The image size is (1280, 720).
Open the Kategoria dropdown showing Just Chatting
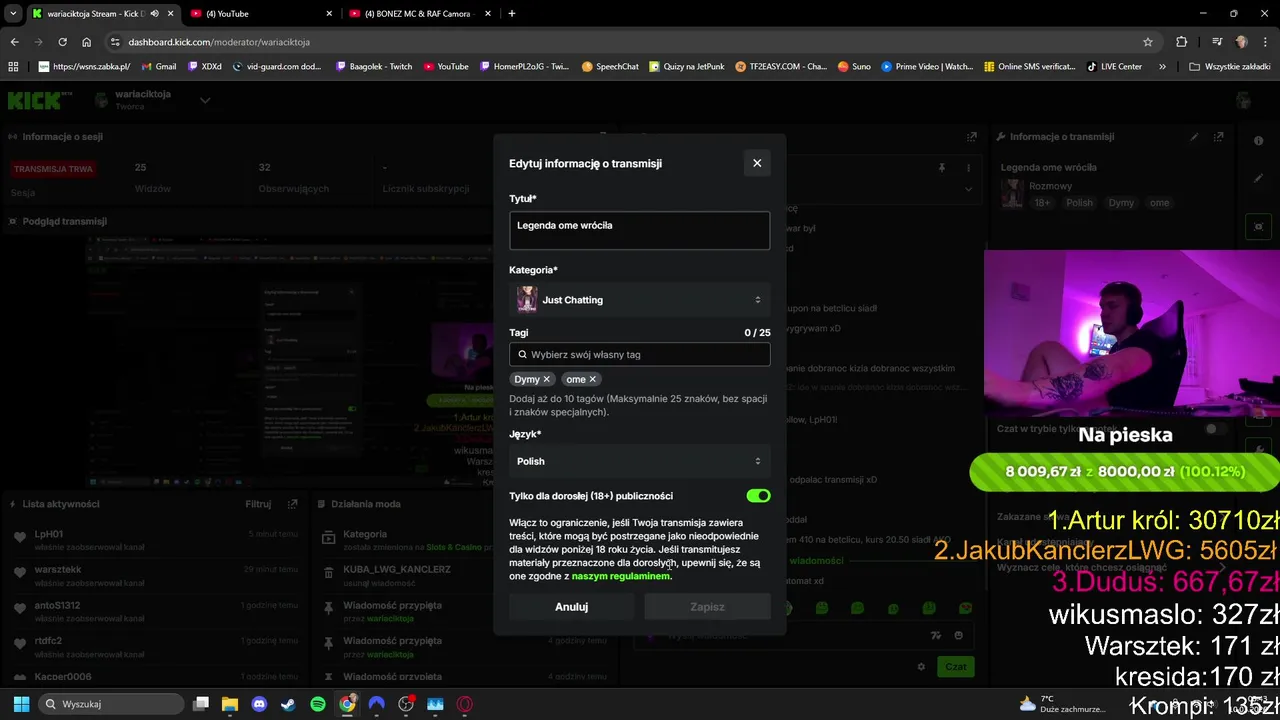tap(639, 299)
